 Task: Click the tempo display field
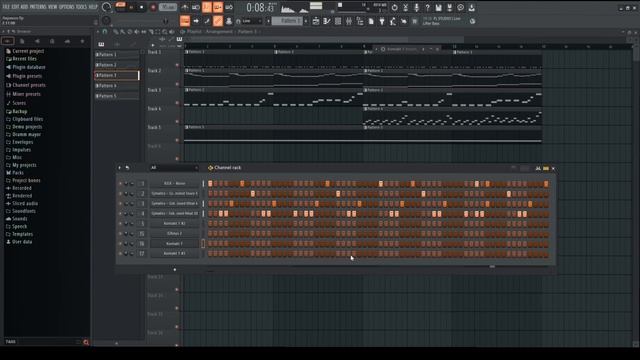(168, 7)
